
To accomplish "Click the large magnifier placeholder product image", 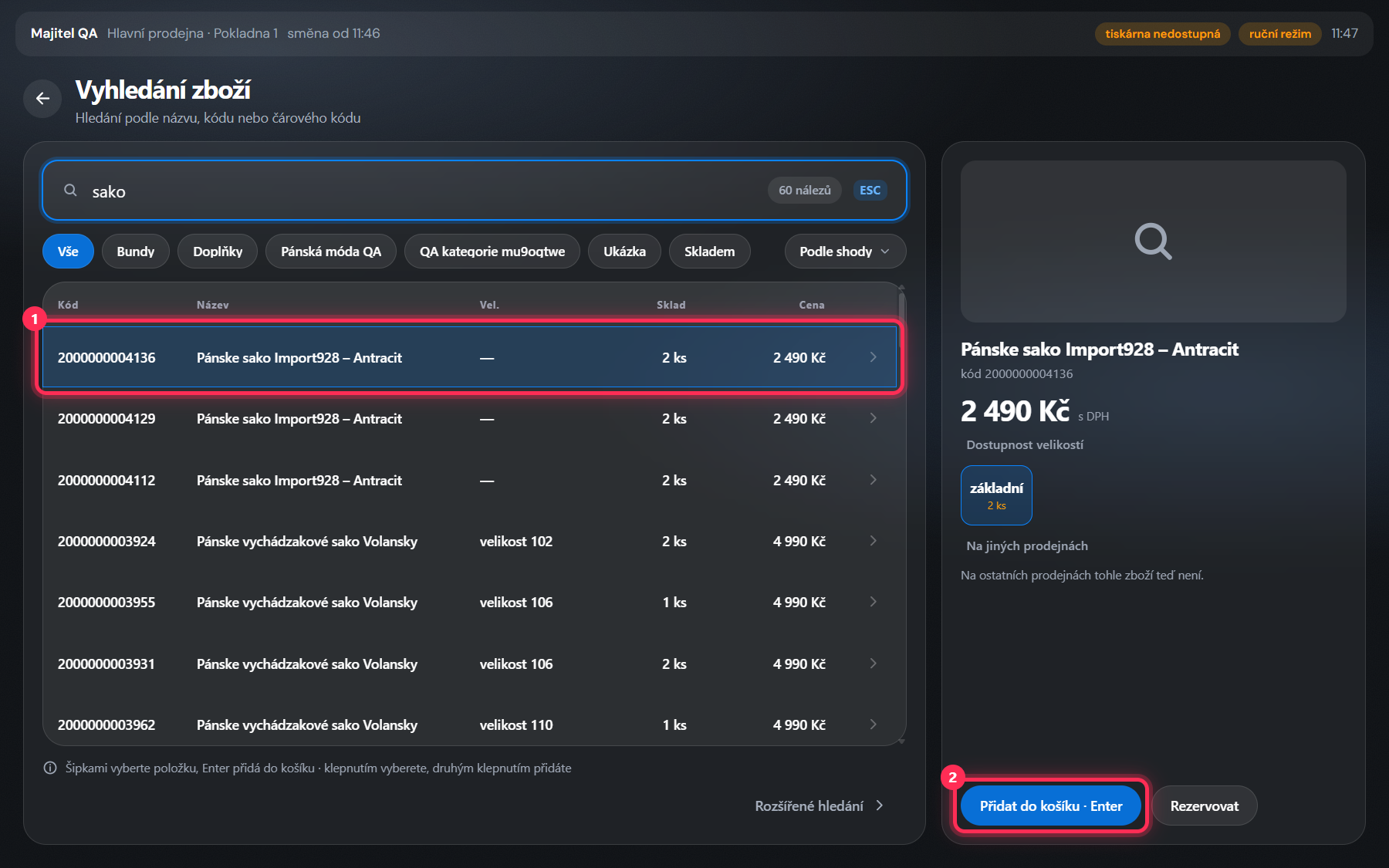I will click(1153, 241).
